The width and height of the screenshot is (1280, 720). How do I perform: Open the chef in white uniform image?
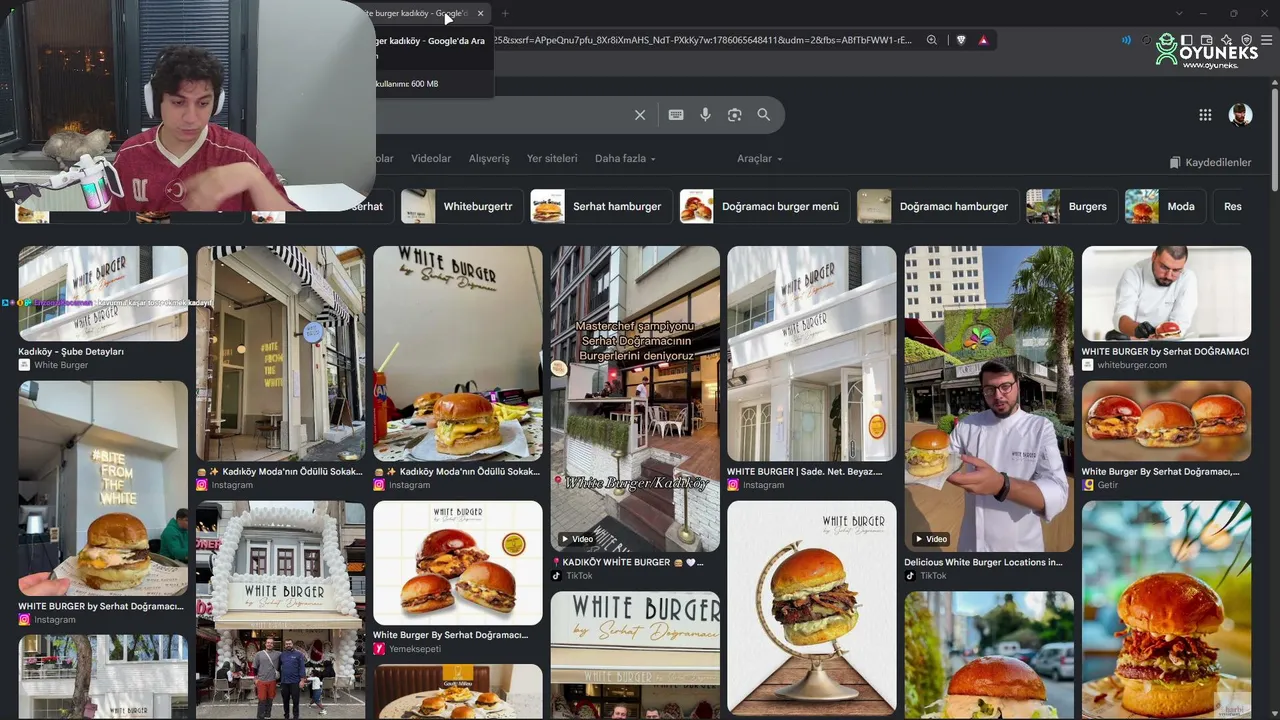1166,294
